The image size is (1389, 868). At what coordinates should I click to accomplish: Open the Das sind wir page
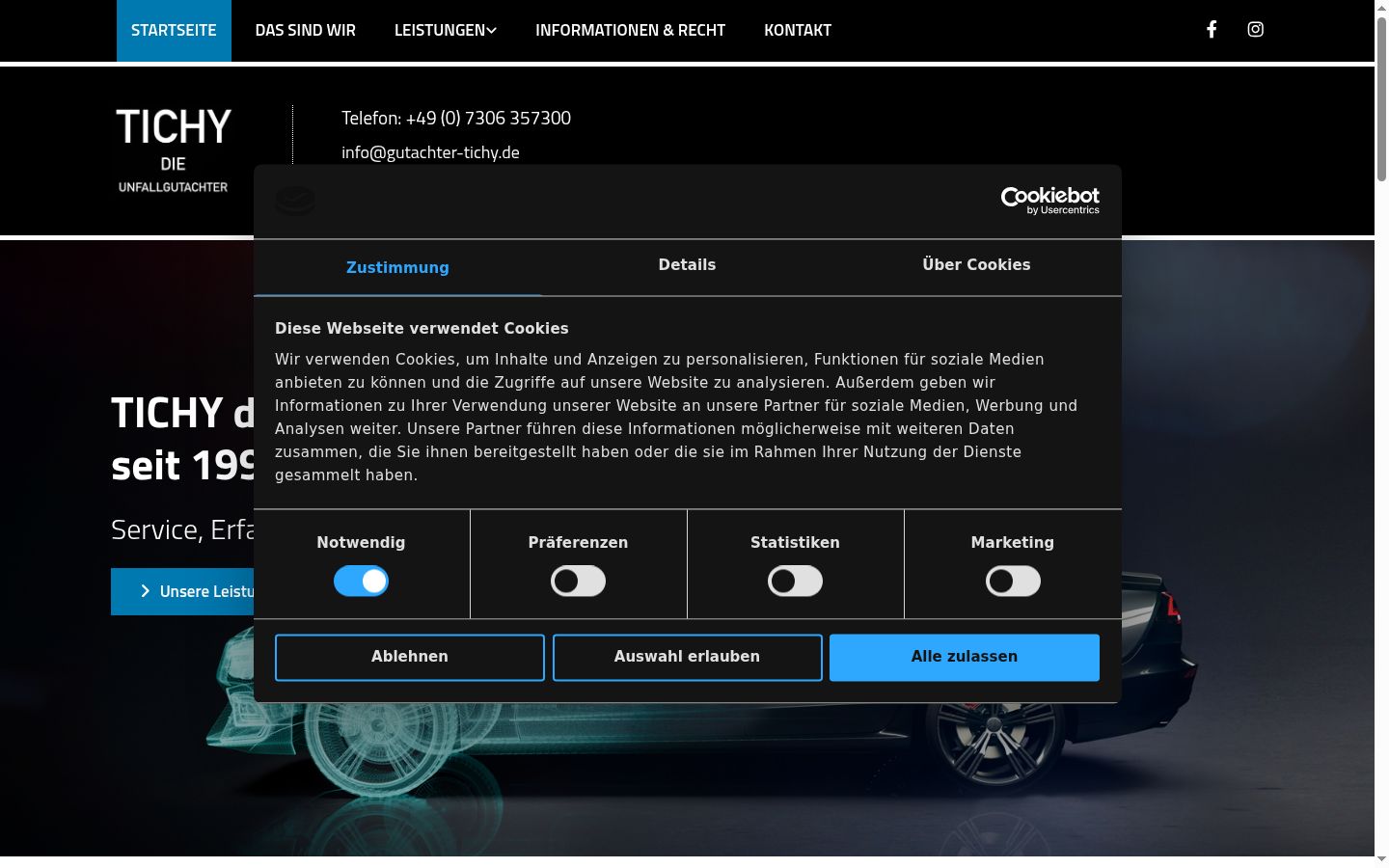[306, 30]
